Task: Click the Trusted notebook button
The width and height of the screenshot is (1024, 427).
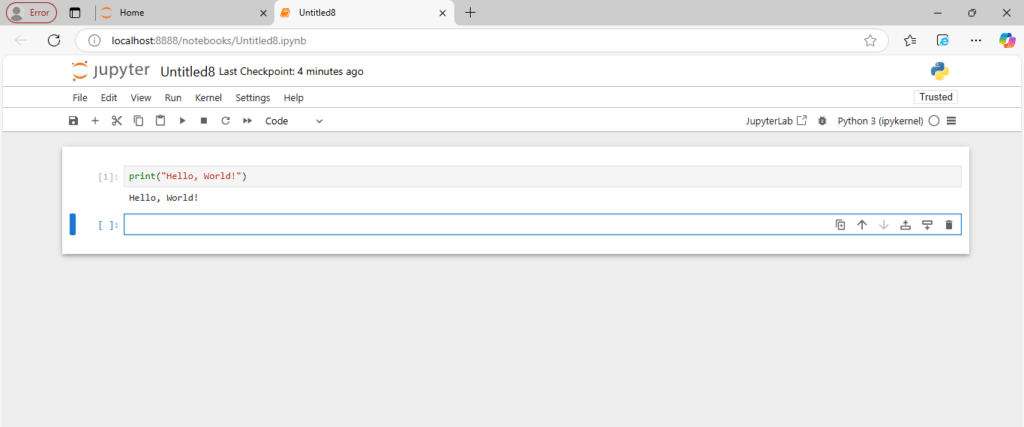Action: [936, 97]
